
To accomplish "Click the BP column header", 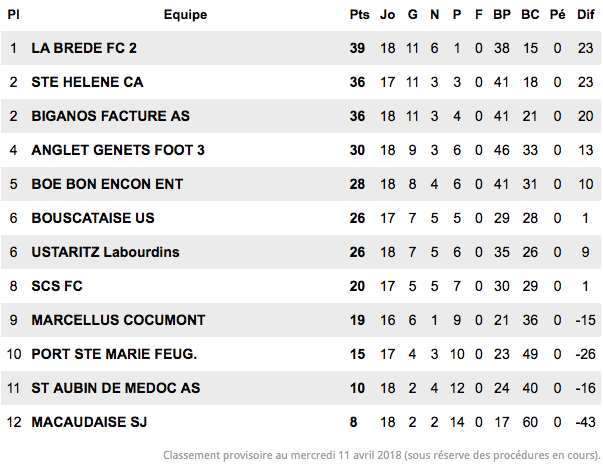I will pos(502,15).
